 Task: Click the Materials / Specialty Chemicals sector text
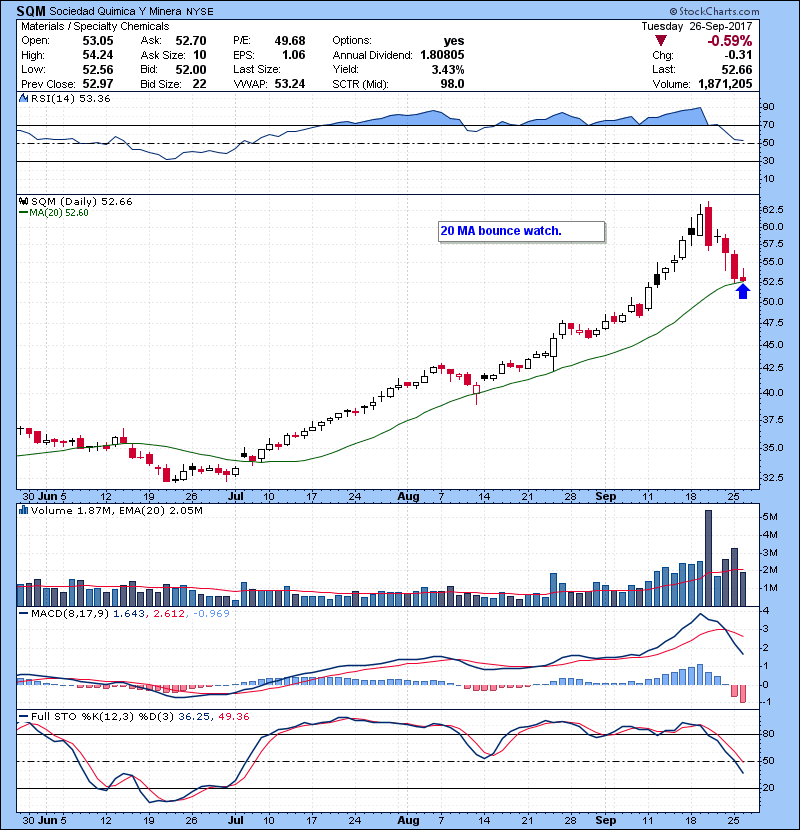coord(95,26)
